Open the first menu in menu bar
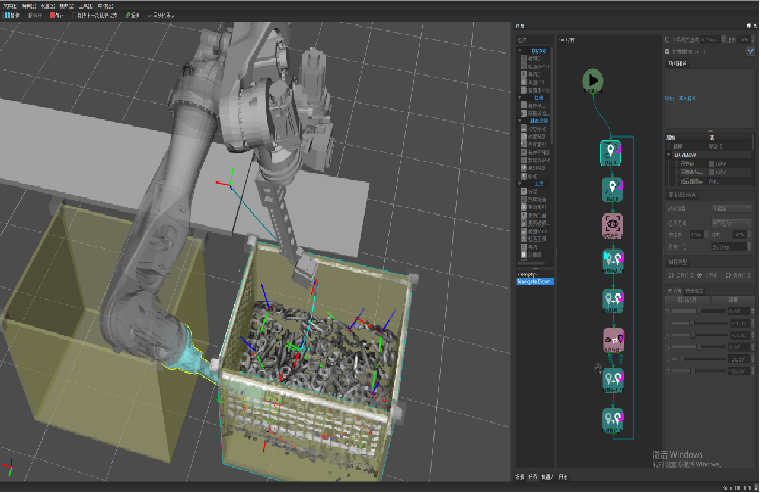 [x=10, y=5]
